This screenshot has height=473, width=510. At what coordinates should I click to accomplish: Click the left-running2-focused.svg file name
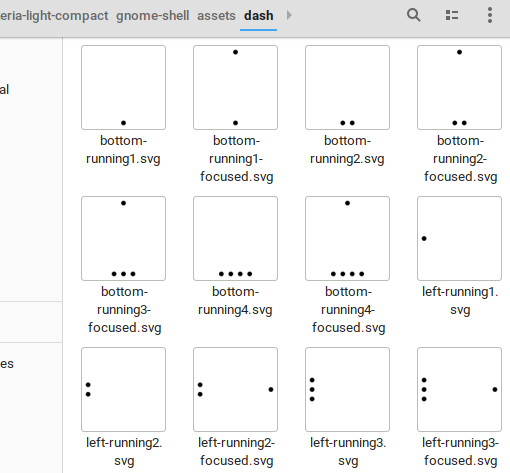(236, 452)
